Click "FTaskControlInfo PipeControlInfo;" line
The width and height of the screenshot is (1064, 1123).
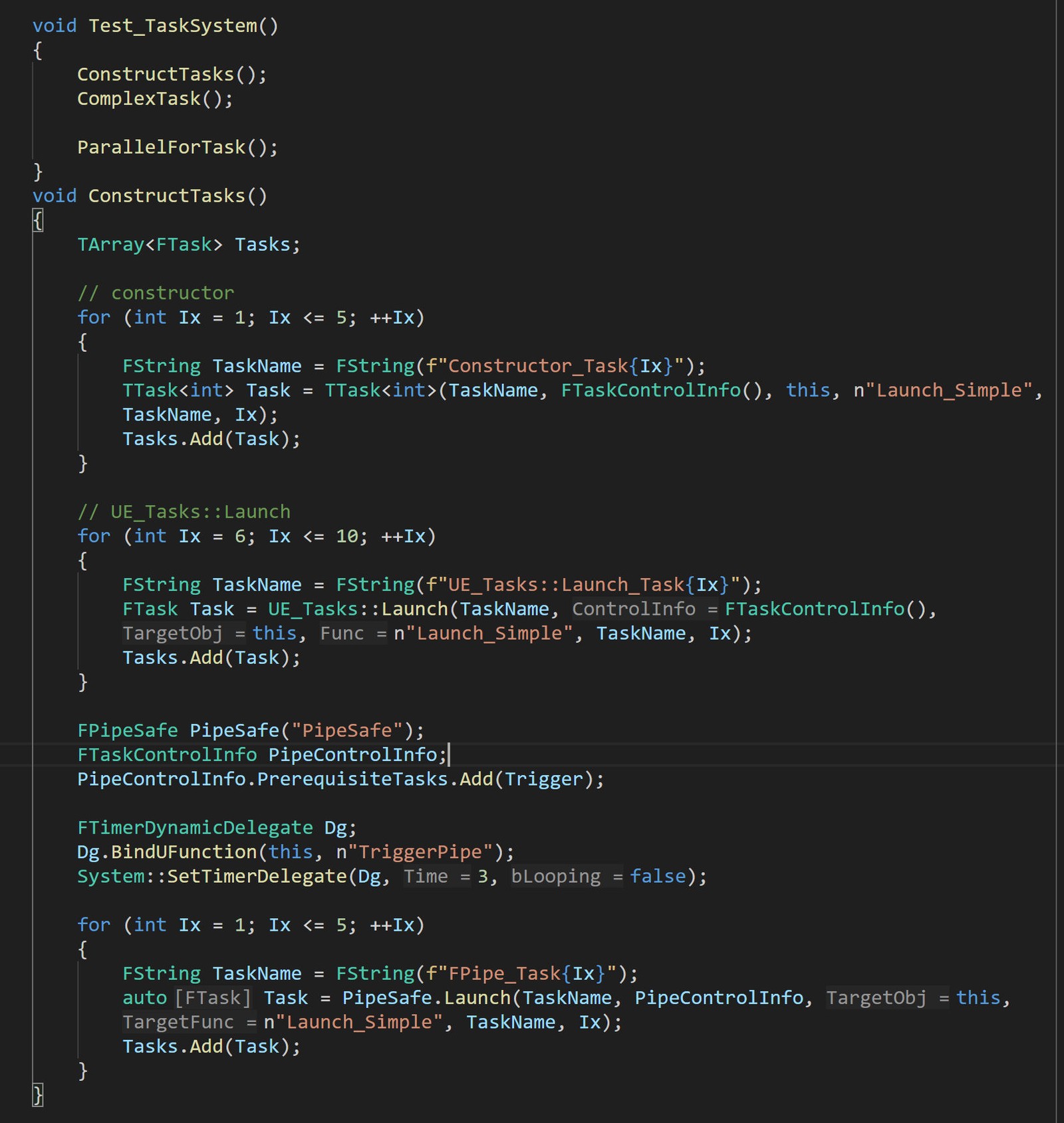[x=263, y=755]
